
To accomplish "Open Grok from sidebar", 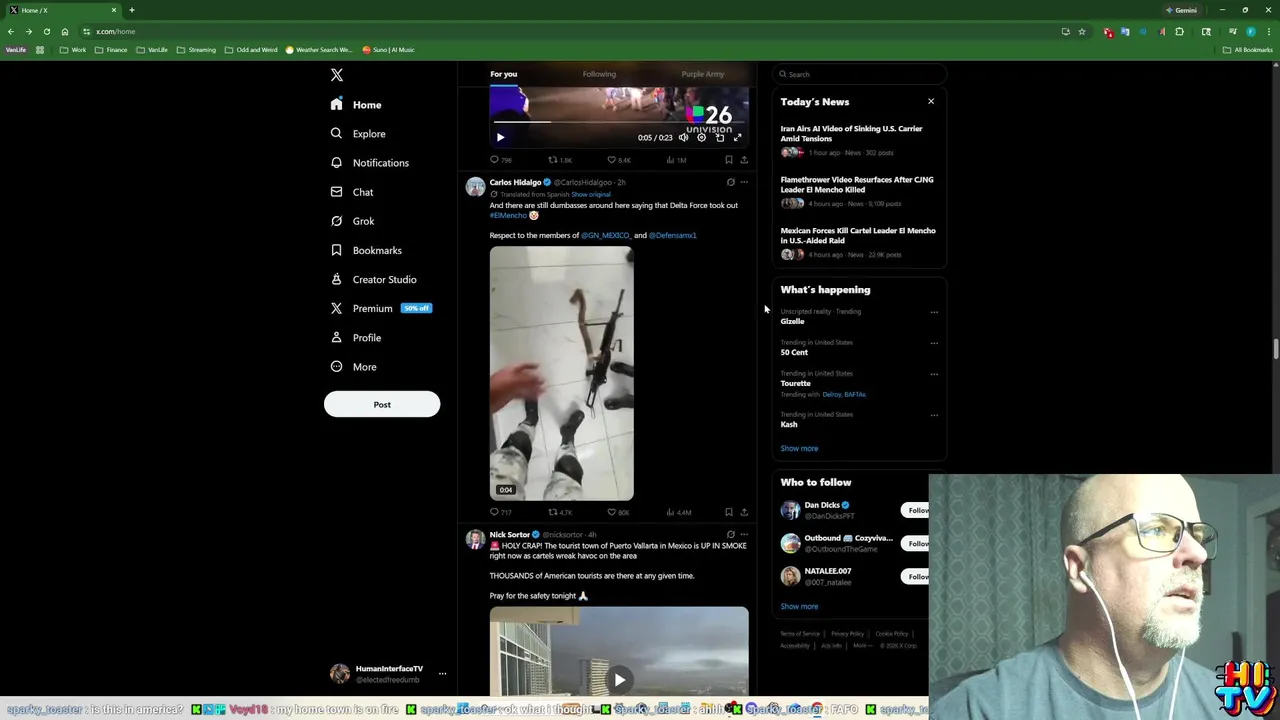I will [352, 221].
